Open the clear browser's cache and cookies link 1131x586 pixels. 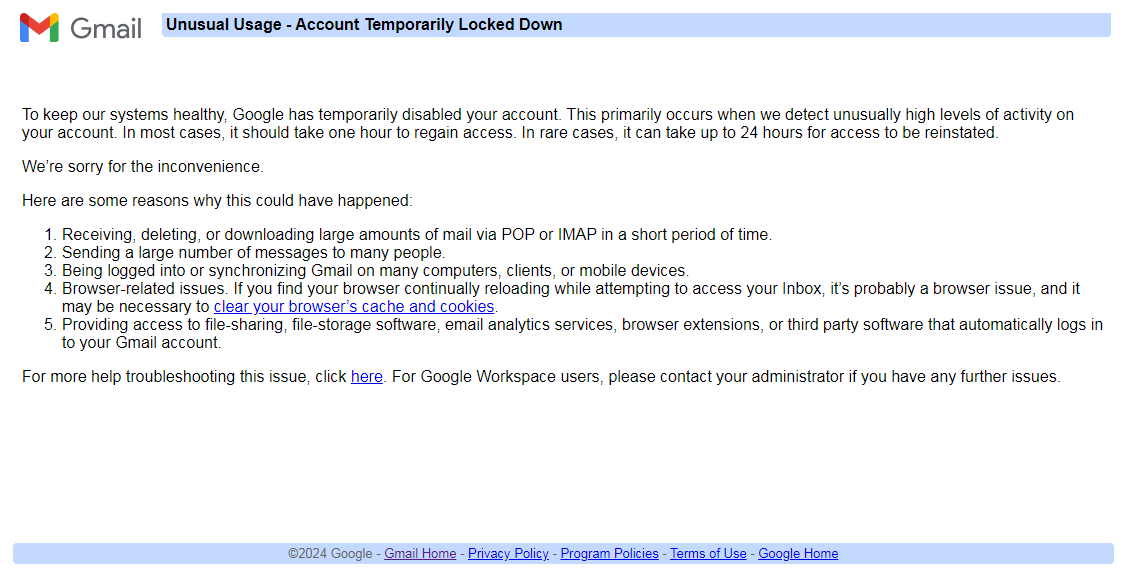[x=354, y=307]
